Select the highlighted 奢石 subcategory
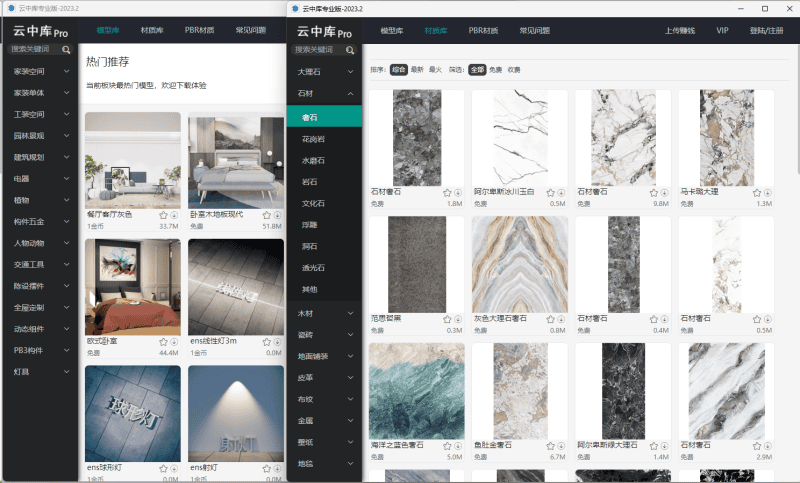This screenshot has height=483, width=800. tap(324, 116)
